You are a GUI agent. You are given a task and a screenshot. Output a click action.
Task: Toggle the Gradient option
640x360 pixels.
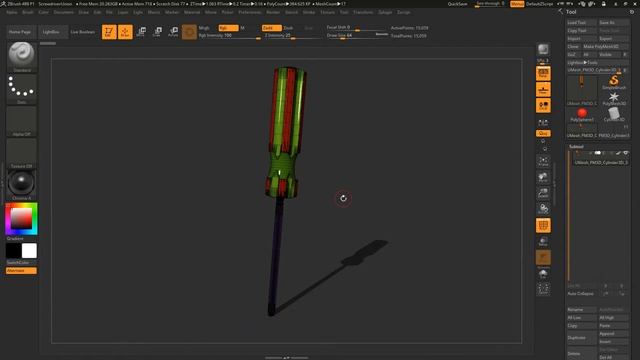coord(21,238)
